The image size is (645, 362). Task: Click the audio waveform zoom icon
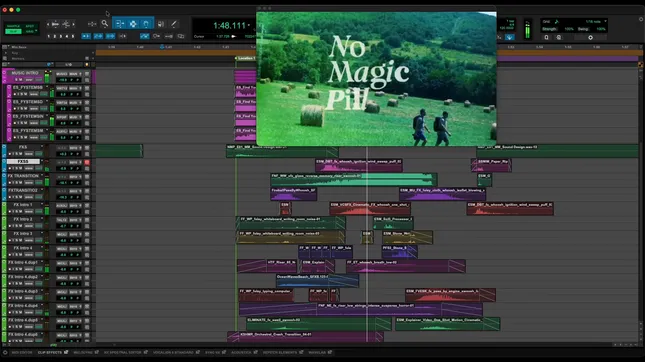[x=55, y=24]
